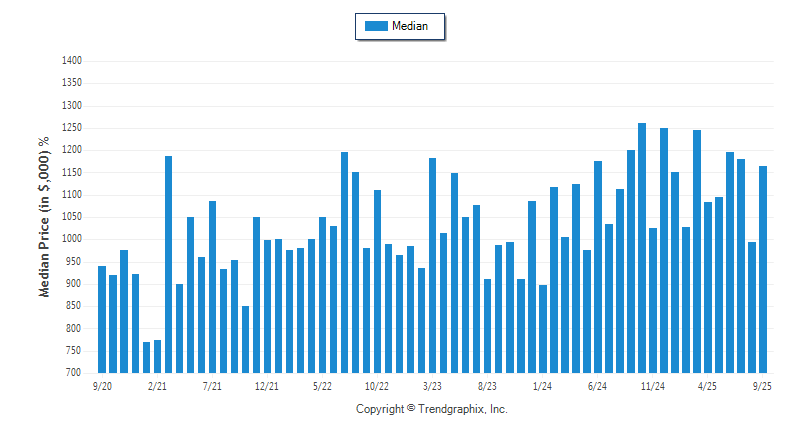Select the bar for 9/20
Image resolution: width=800 pixels, height=434 pixels.
[x=102, y=319]
